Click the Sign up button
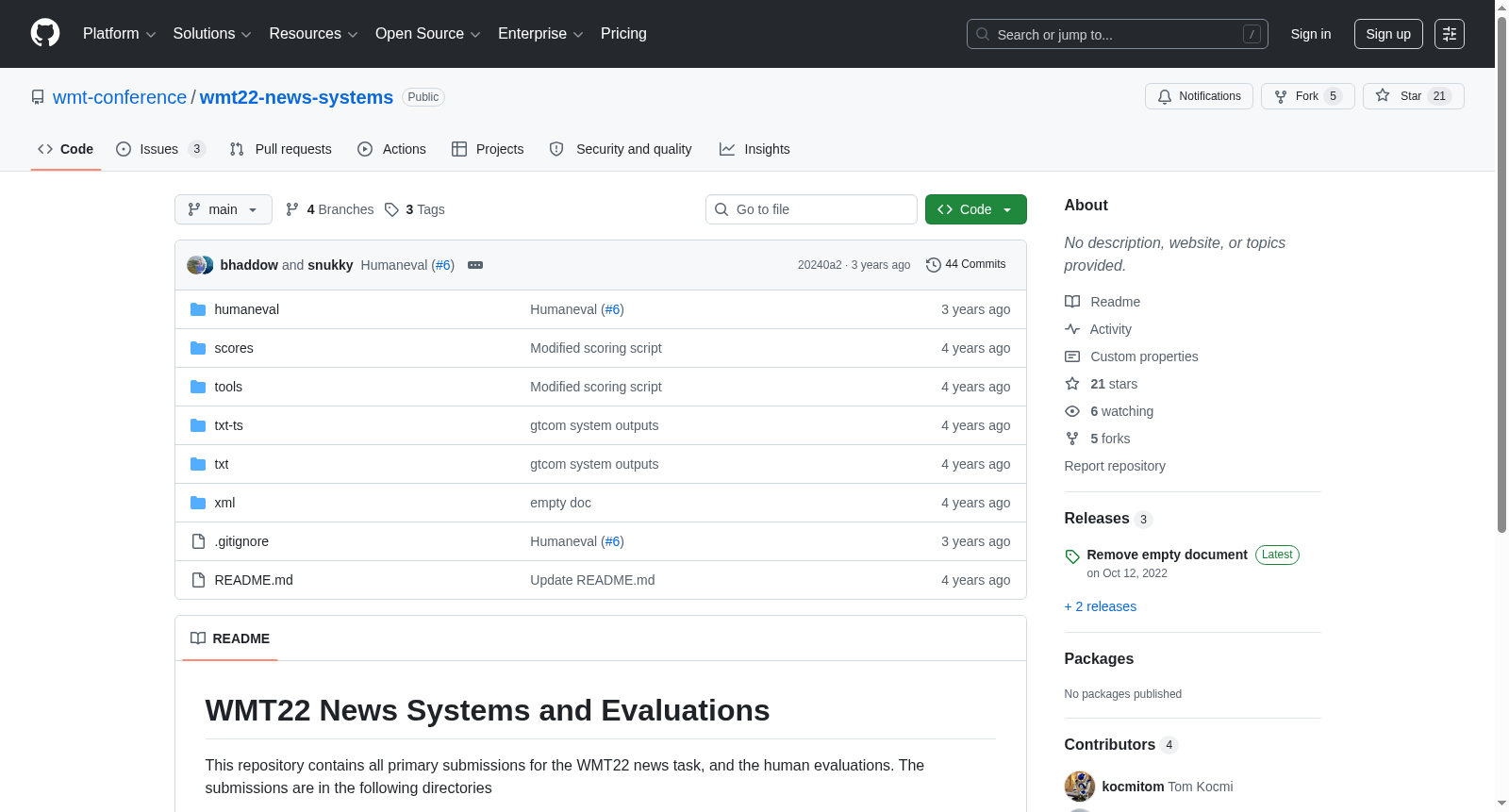This screenshot has width=1509, height=812. coord(1388,34)
